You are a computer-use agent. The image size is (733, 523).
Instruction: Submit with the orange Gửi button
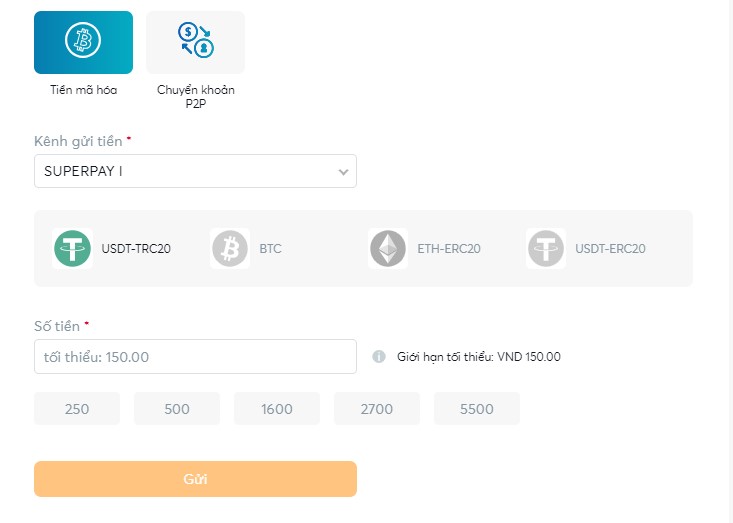(x=195, y=479)
